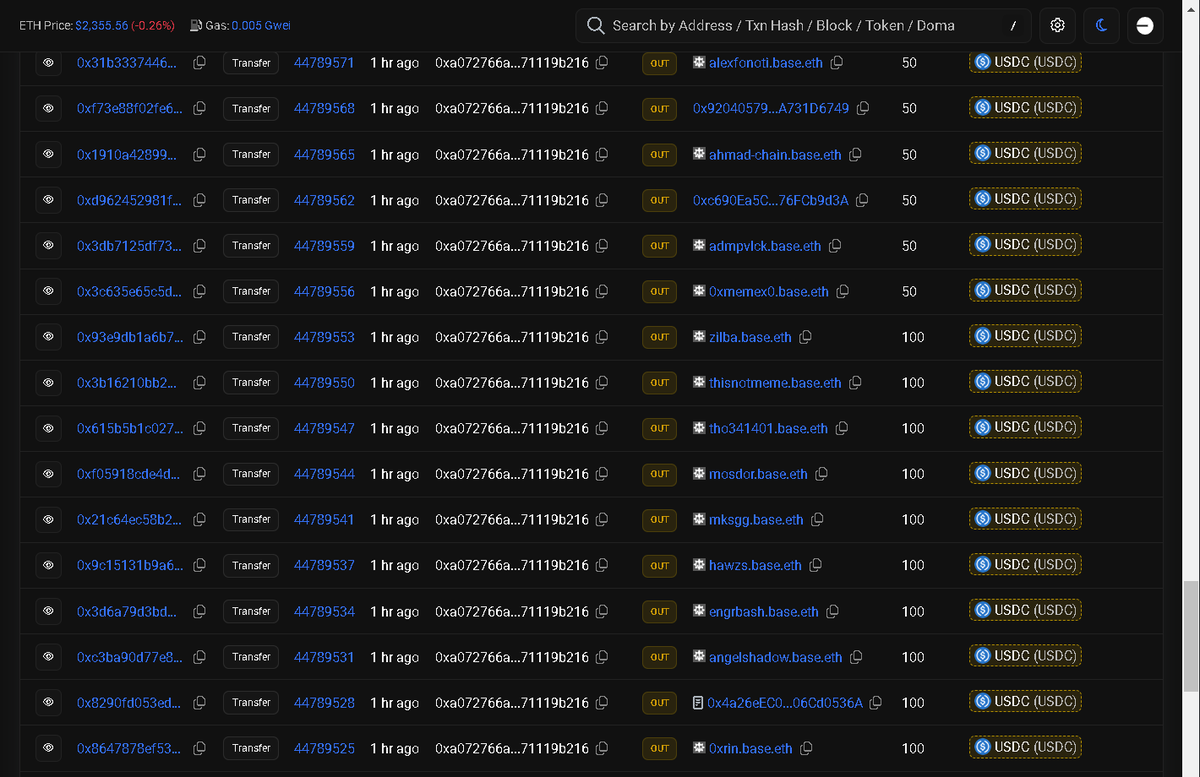This screenshot has width=1200, height=777.
Task: Open transaction 0x3b16210bb2 details
Action: (x=127, y=383)
